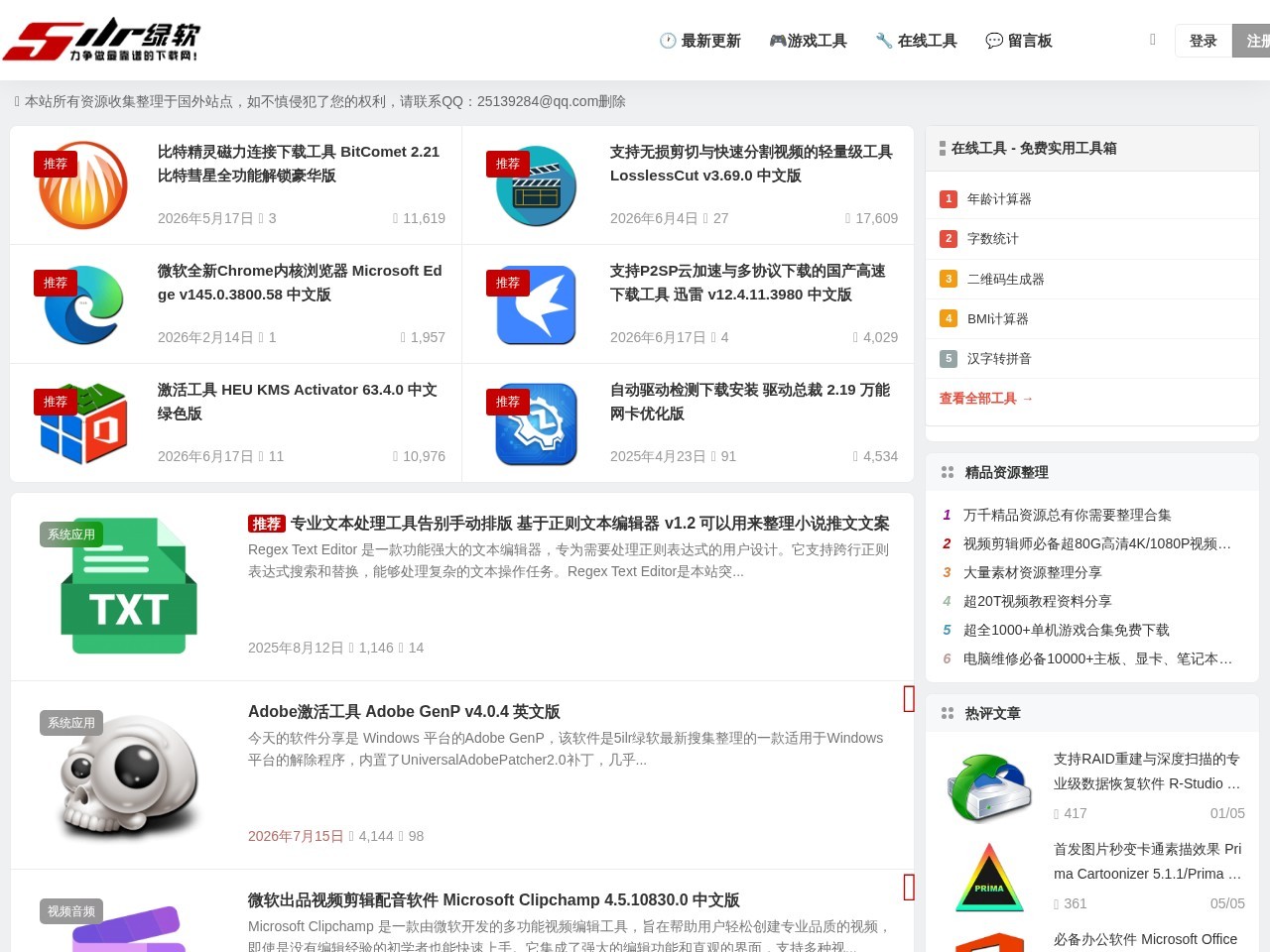Click the 2026年7月15日 date on GenP post

pos(296,836)
